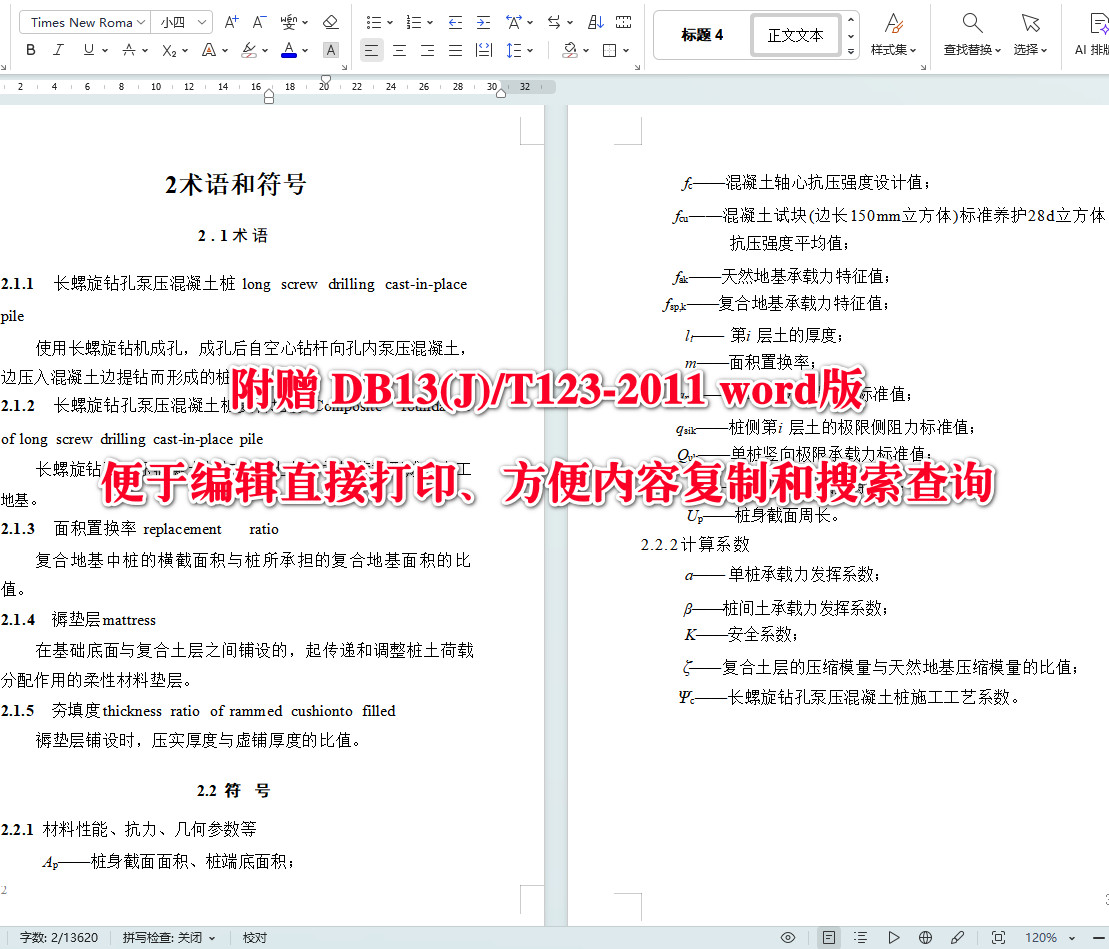Click the distributed alignment icon

coord(484,50)
